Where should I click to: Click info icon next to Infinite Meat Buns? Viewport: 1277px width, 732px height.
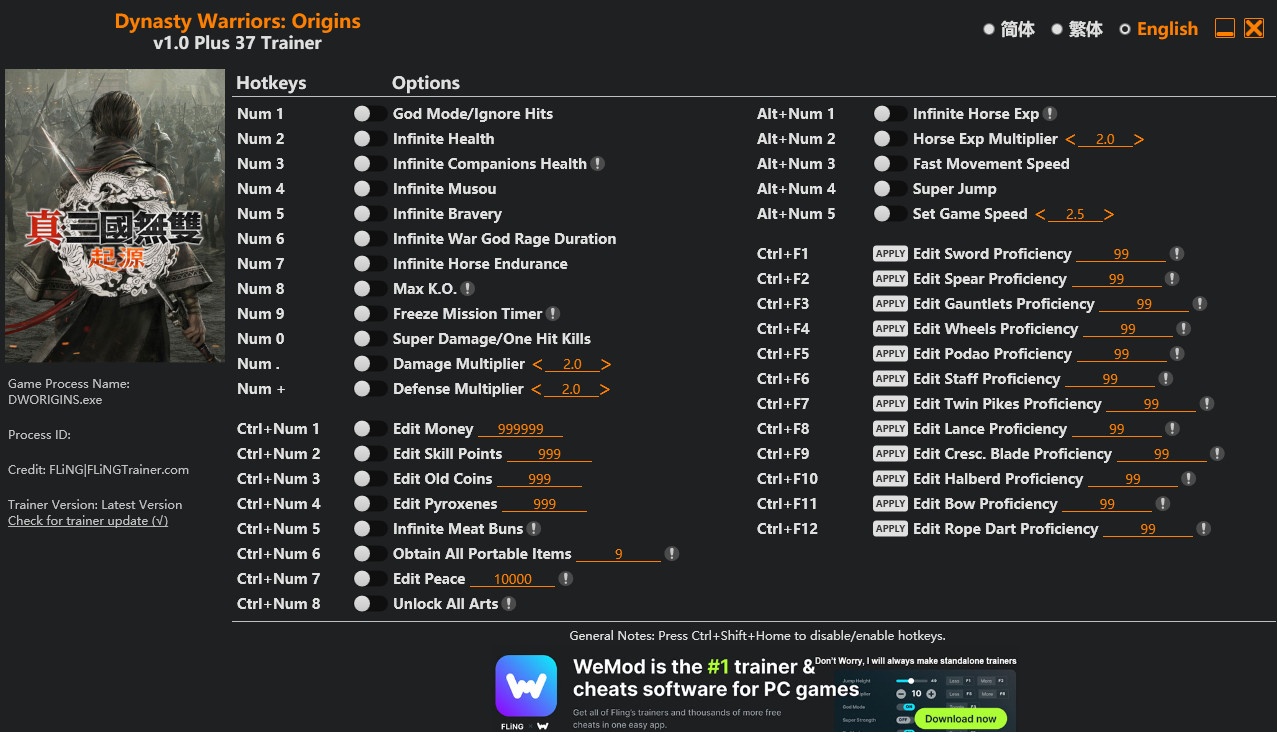(x=534, y=529)
